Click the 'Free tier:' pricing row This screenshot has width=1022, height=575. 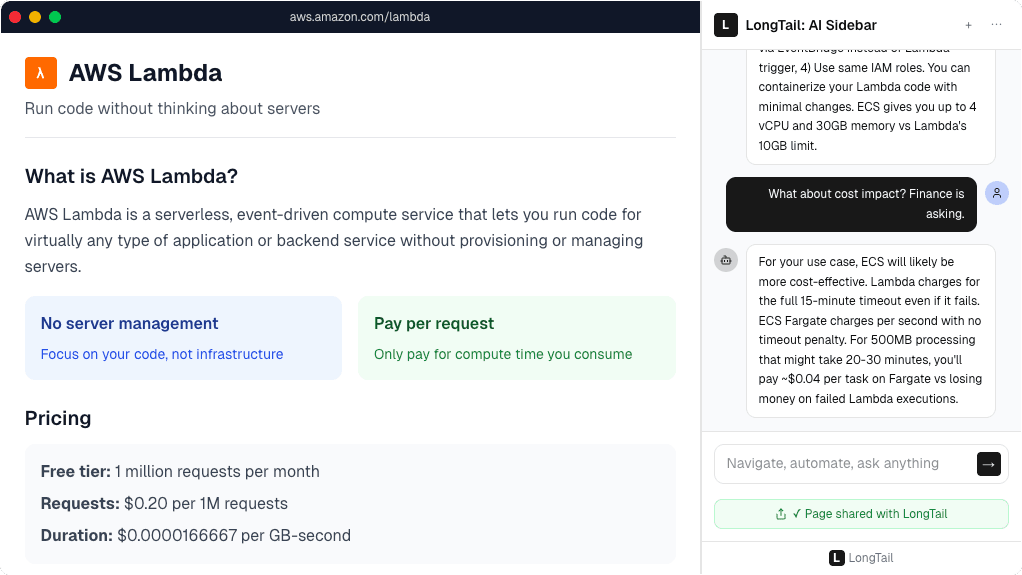click(x=180, y=471)
